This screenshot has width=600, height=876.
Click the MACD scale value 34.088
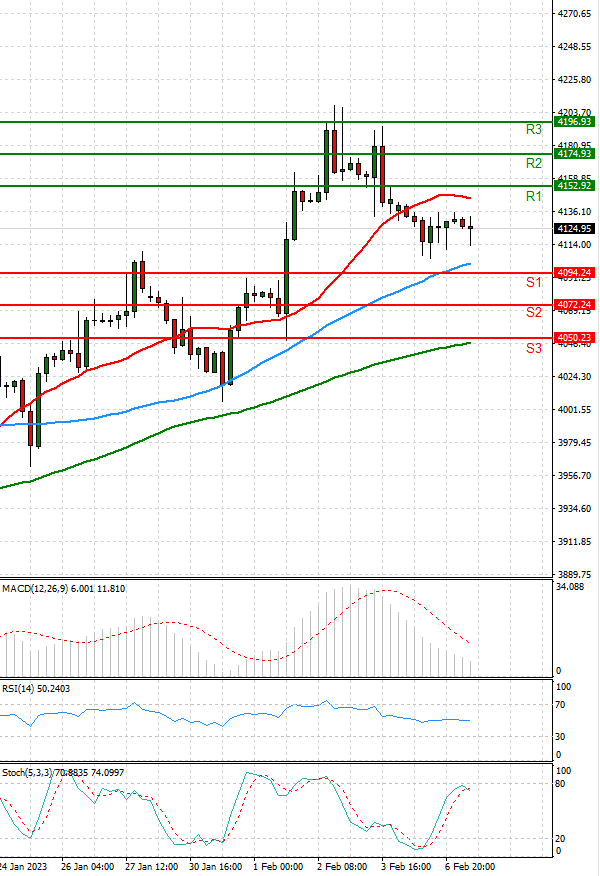coord(570,587)
